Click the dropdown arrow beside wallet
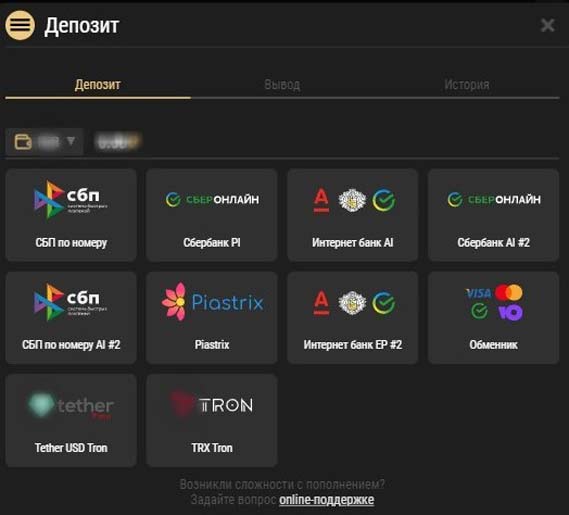Screen dimensions: 569x515 [71, 140]
